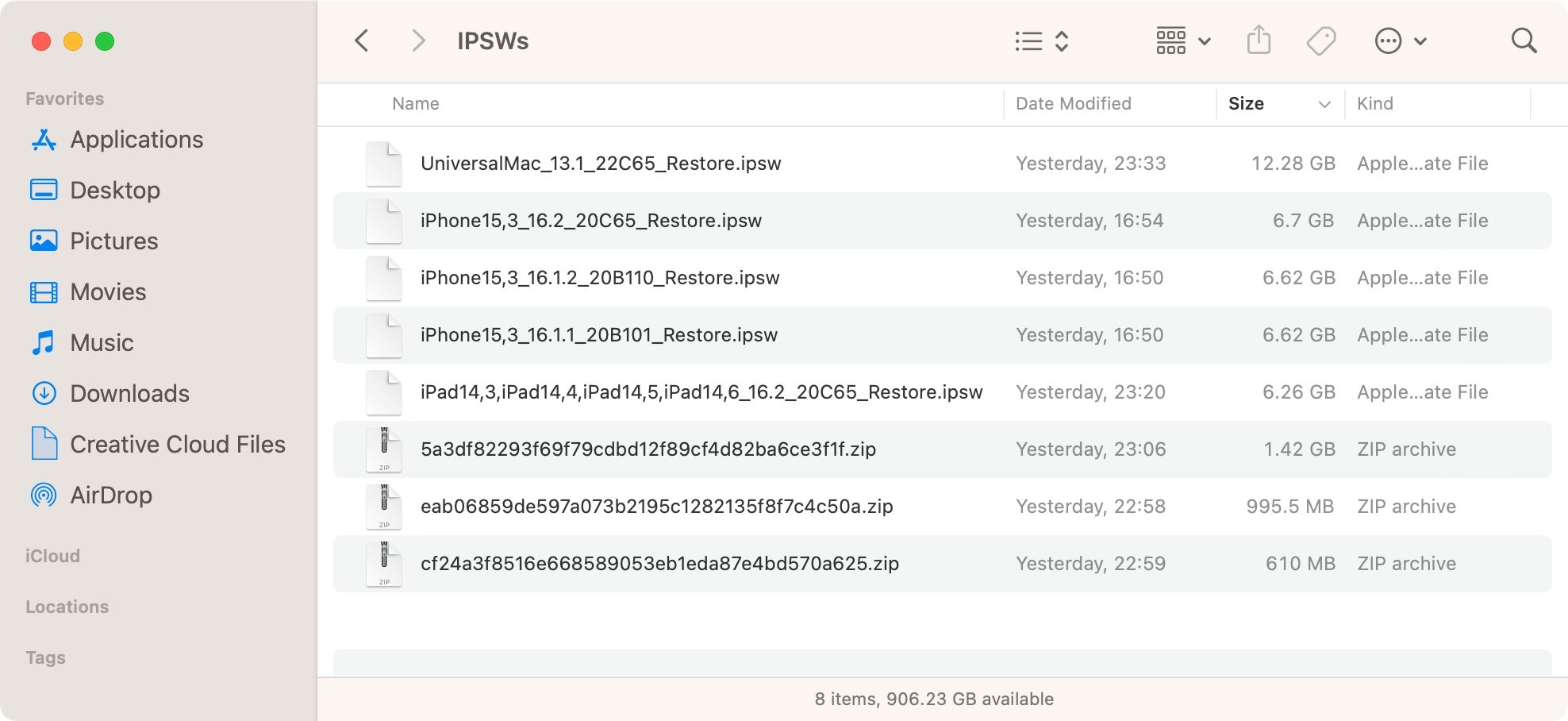Select UniversalMac_13.1_22C65_Restore.ipsw file
Viewport: 1568px width, 721px height.
(601, 164)
